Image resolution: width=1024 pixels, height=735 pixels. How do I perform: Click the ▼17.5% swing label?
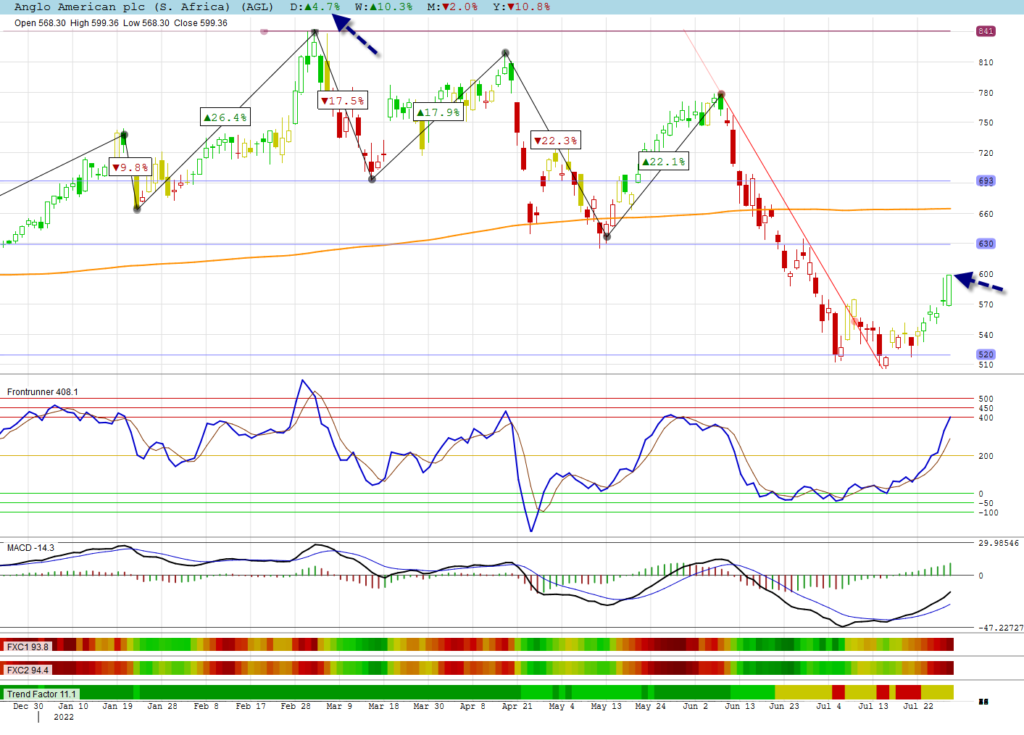click(x=343, y=101)
